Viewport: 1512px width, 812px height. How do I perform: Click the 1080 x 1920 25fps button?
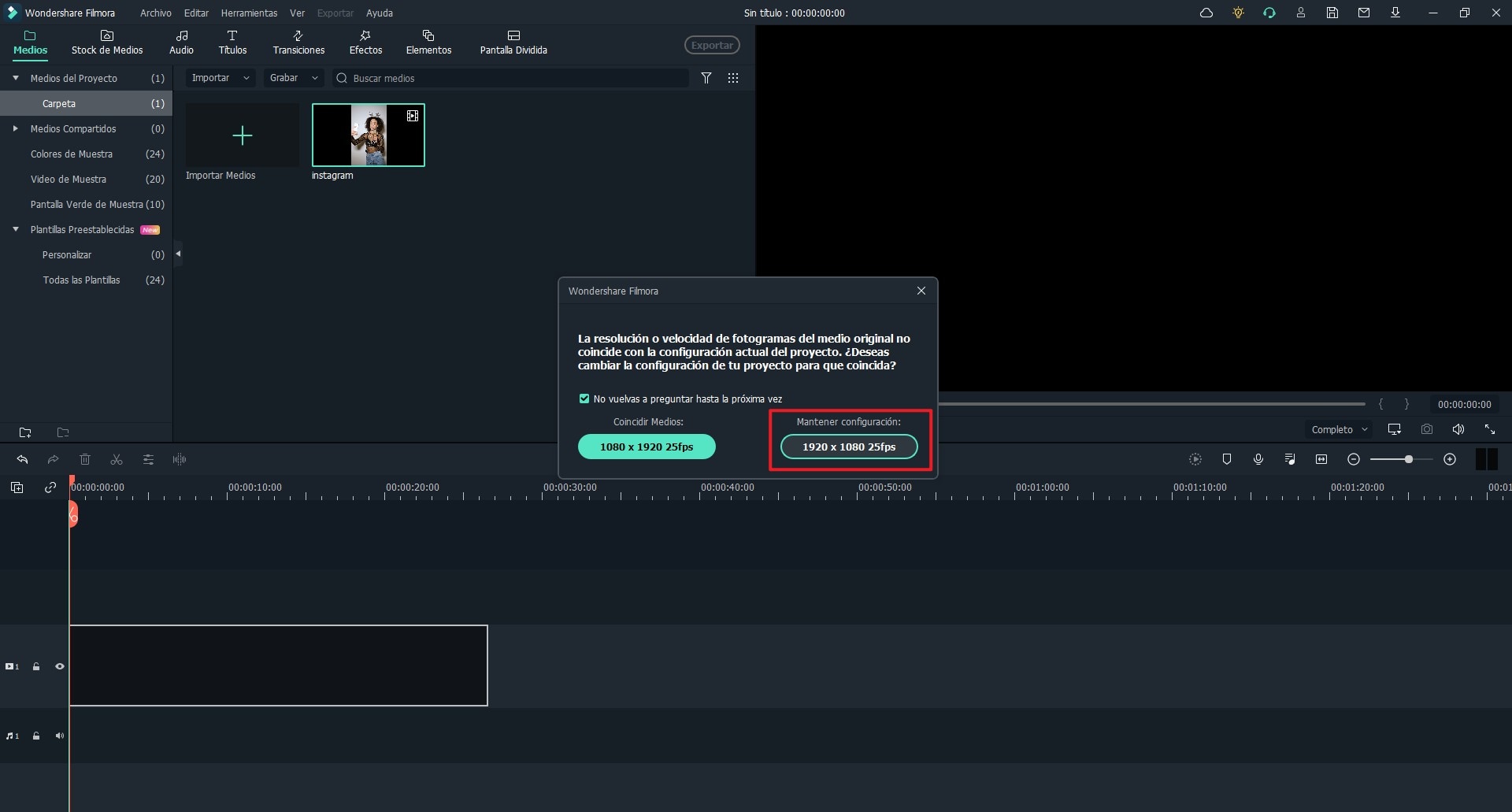coord(647,447)
